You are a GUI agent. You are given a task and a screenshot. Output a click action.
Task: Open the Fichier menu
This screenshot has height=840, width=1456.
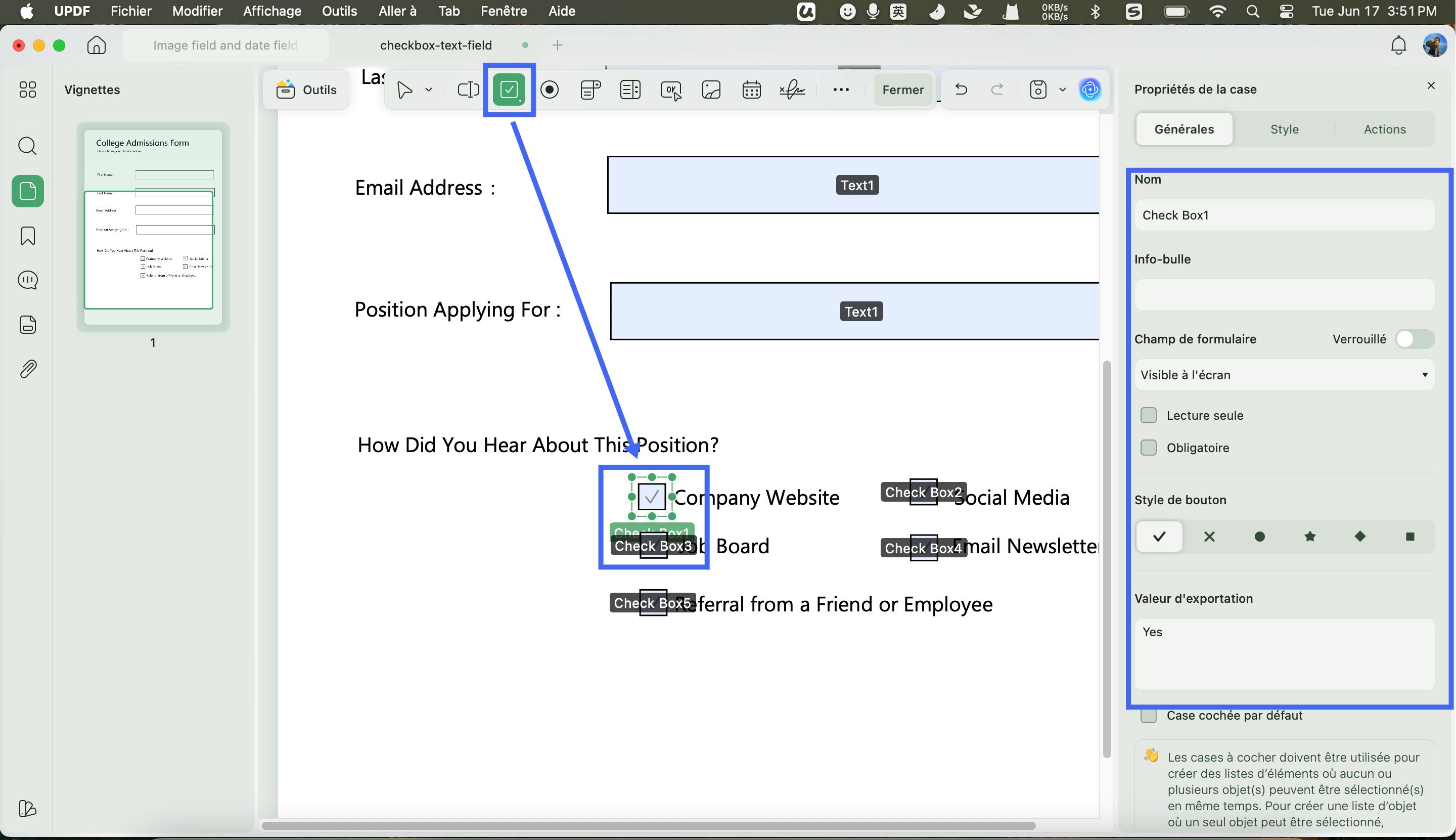coord(131,11)
